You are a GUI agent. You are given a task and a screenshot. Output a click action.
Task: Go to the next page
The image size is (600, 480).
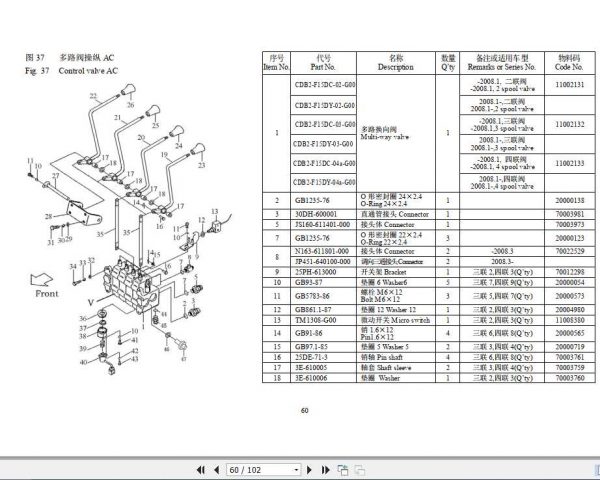(x=309, y=470)
